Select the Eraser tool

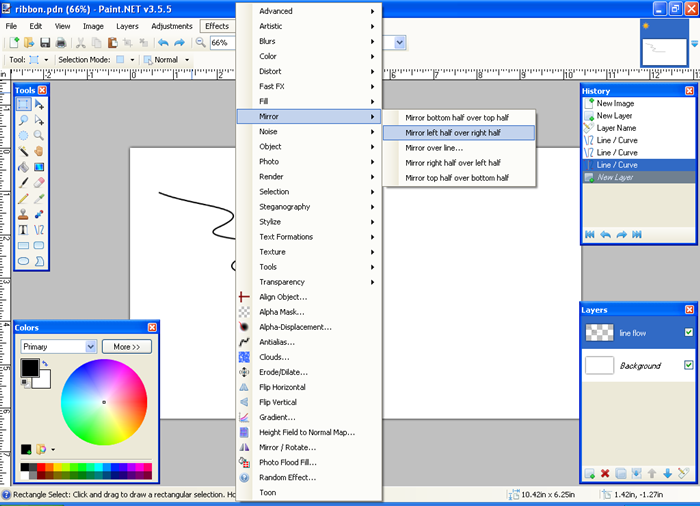pyautogui.click(x=39, y=183)
